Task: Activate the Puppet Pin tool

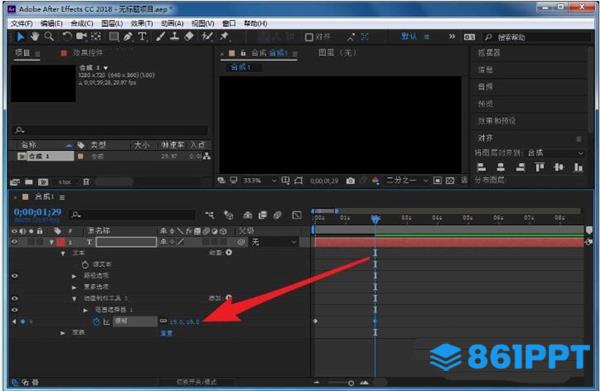Action: coord(224,37)
